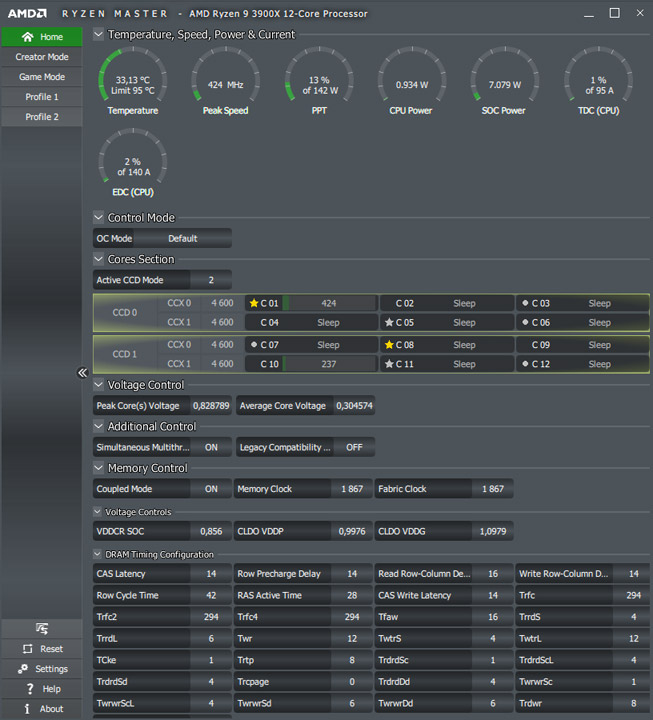Click the EDC (CPU) gauge

click(x=133, y=163)
